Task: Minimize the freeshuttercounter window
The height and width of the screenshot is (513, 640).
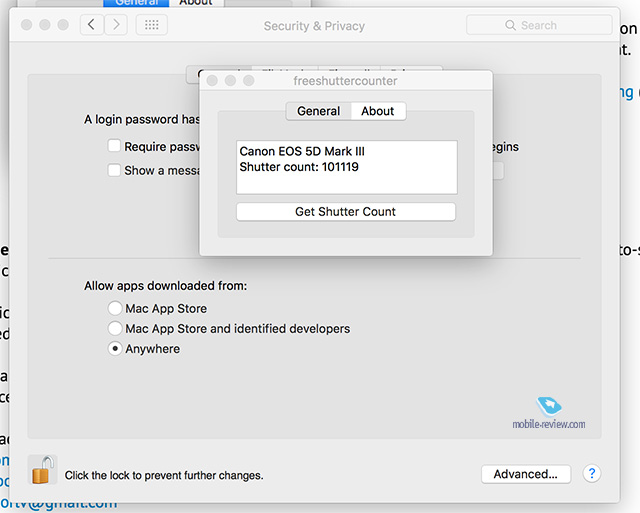Action: 230,80
